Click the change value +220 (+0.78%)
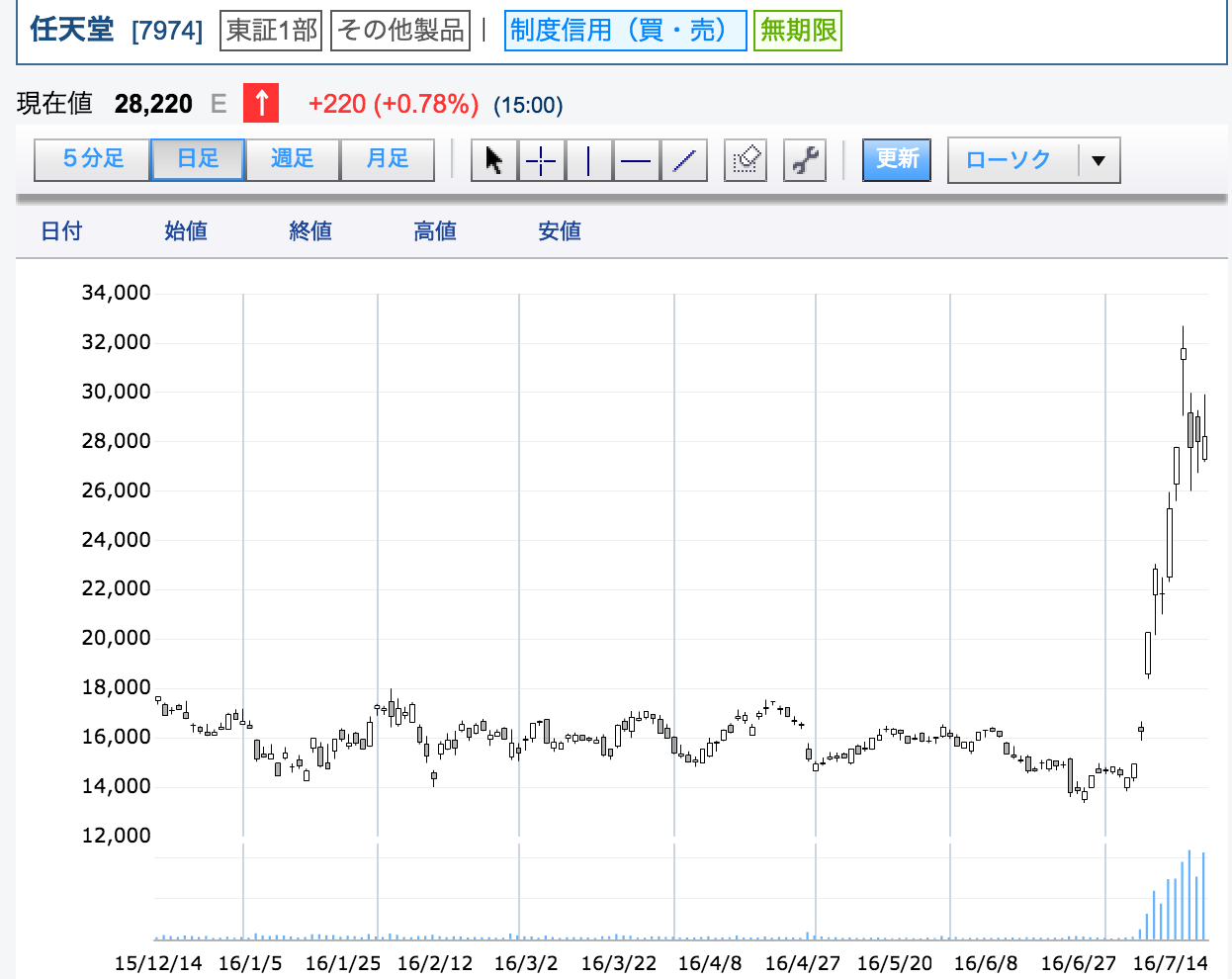This screenshot has height=979, width=1232. tap(394, 104)
